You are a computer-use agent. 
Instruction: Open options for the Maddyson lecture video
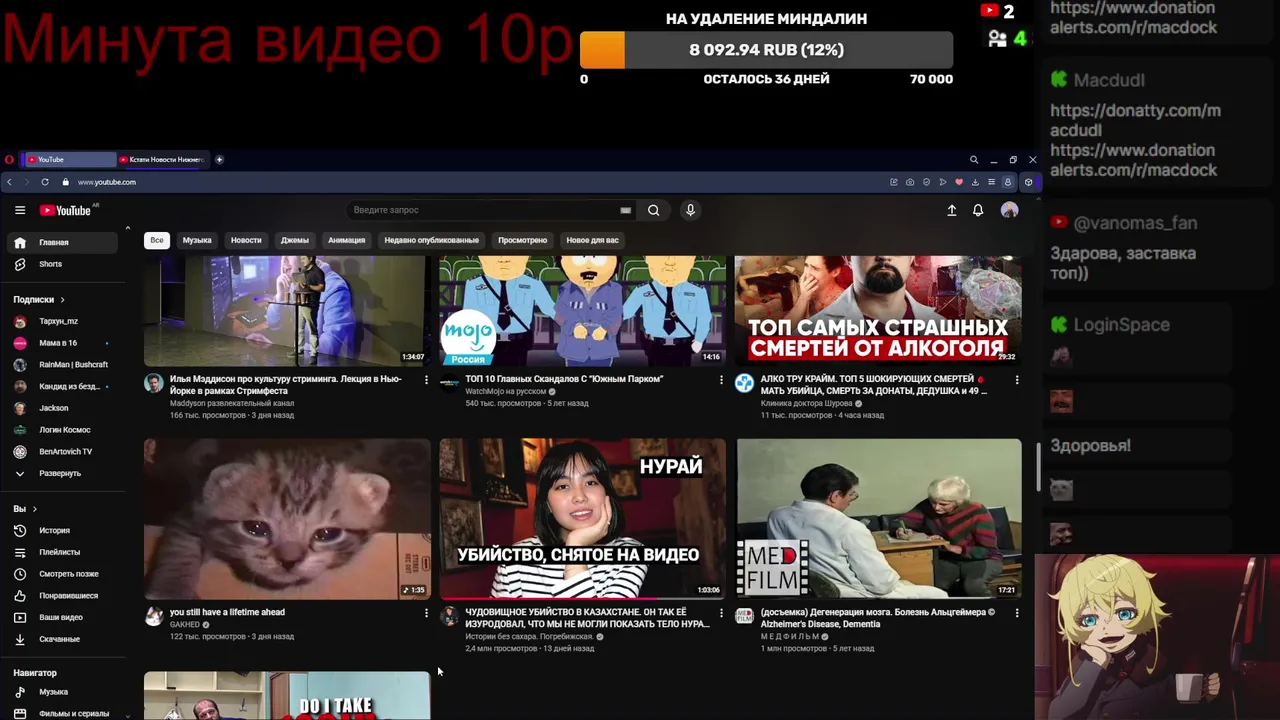coord(426,380)
